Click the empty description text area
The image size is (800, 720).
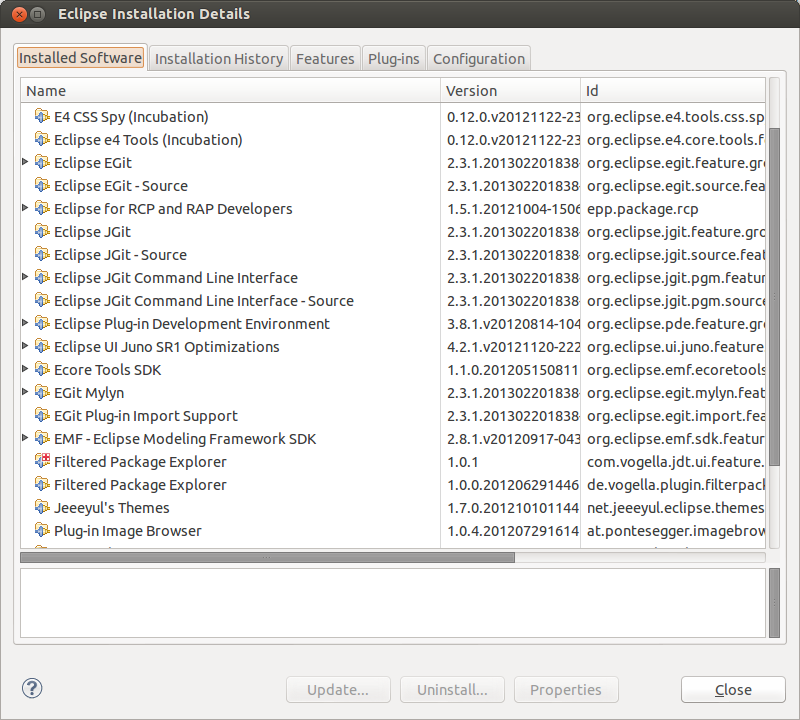(393, 603)
